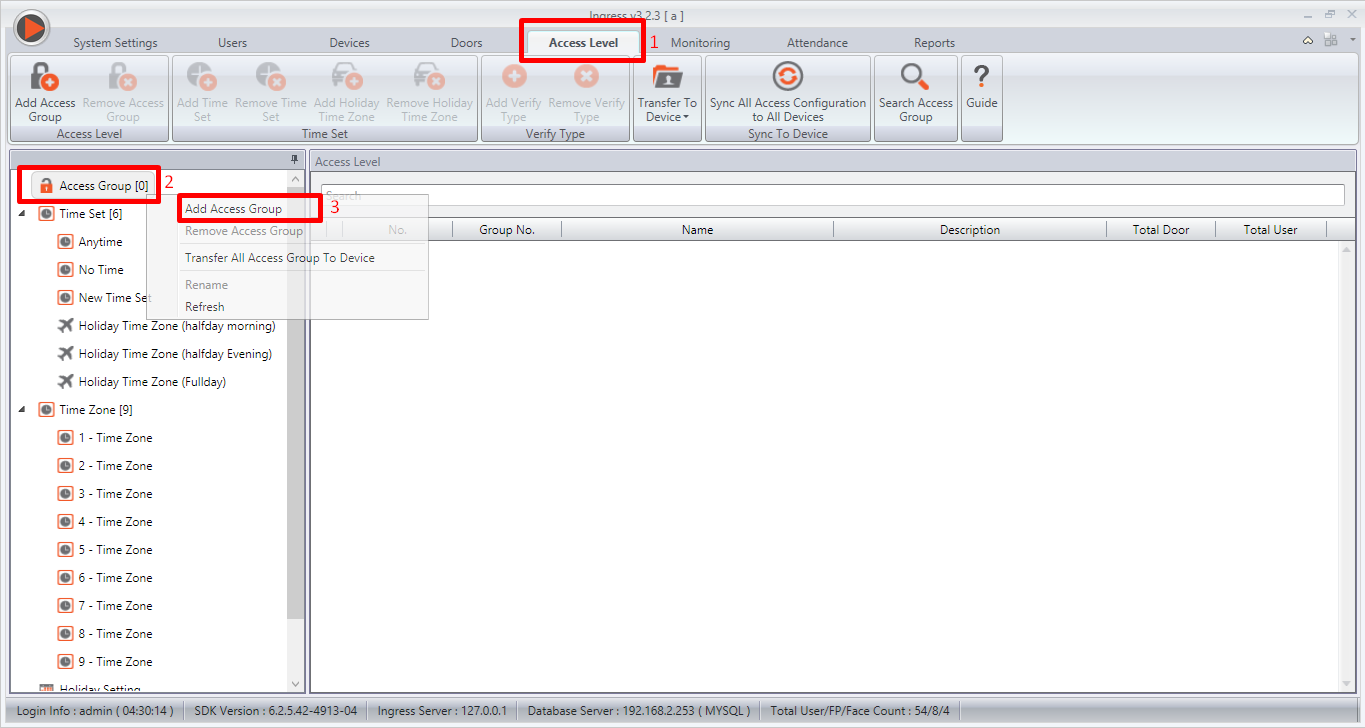Select the 5 - Time Zone row
1365x728 pixels.
115,550
